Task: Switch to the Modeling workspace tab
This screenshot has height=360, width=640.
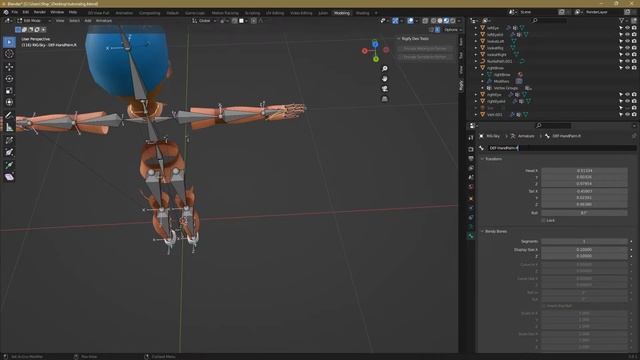Action: [x=342, y=13]
